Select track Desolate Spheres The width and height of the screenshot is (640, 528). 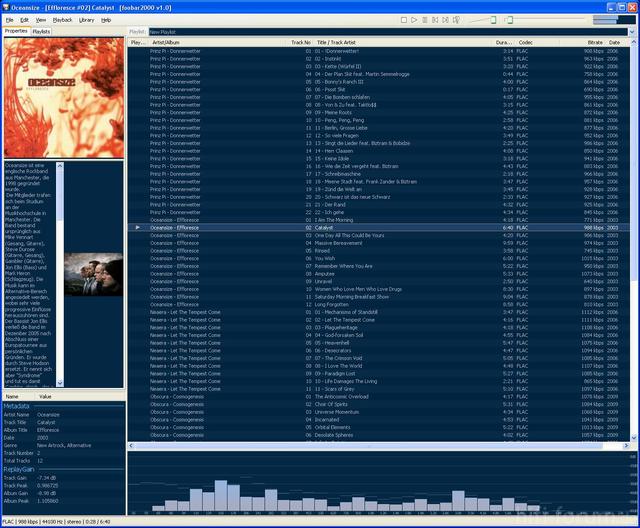(x=379, y=435)
